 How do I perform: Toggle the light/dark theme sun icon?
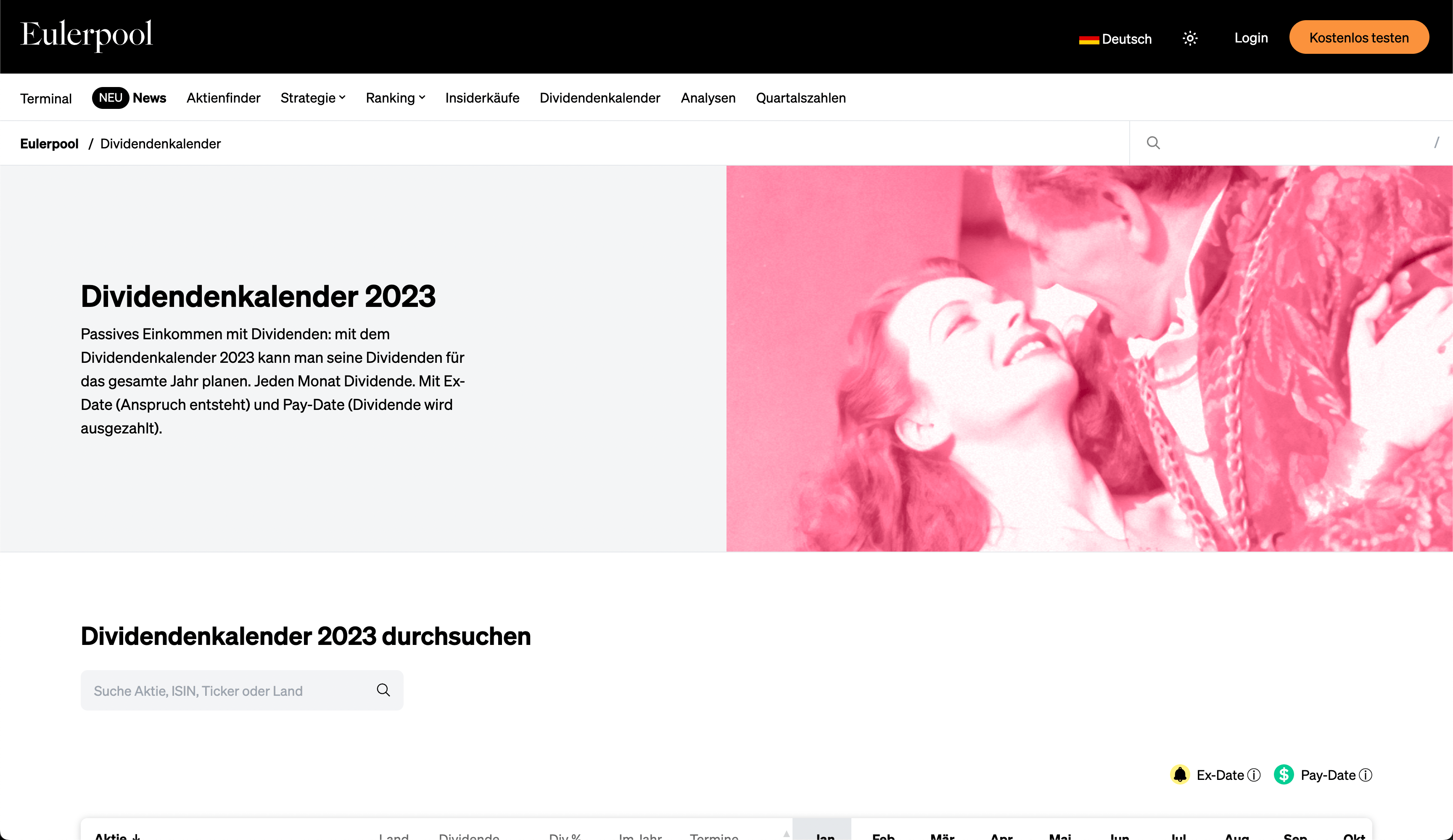coord(1190,38)
